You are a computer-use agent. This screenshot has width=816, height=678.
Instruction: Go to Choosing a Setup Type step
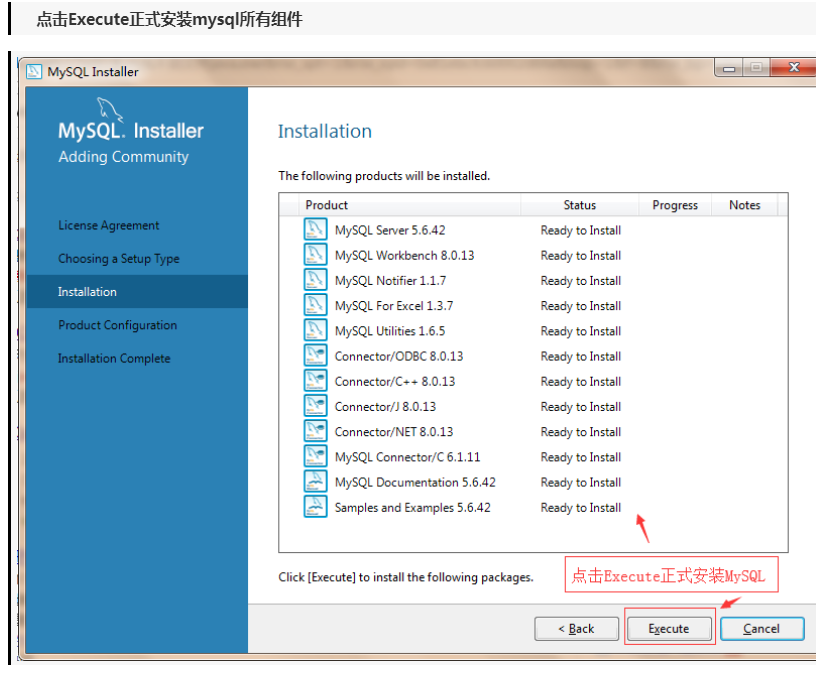(x=119, y=259)
